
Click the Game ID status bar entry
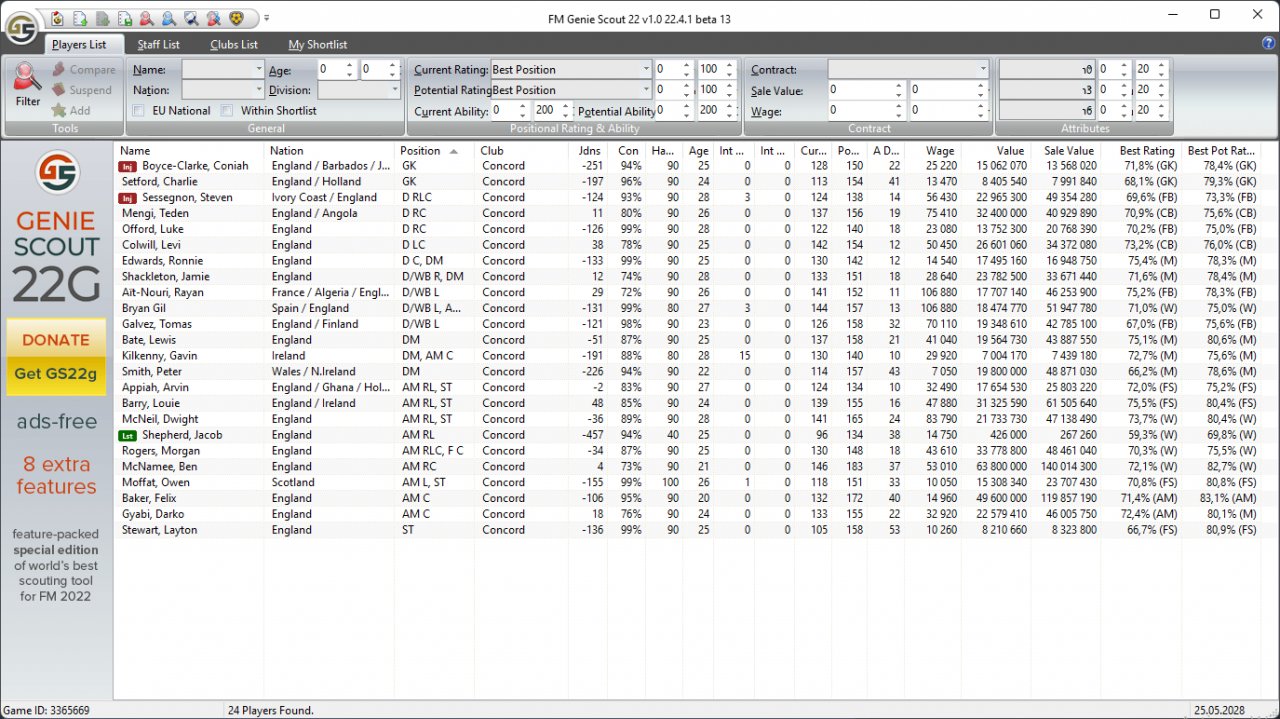47,710
